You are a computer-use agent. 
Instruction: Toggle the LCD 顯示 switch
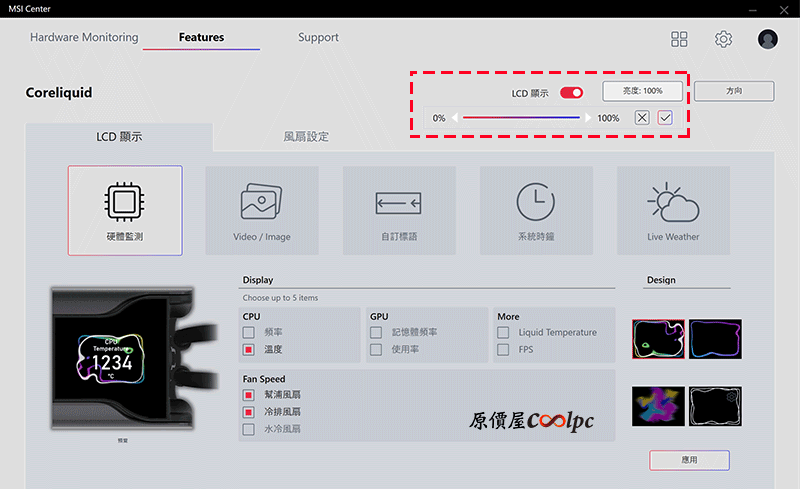571,93
